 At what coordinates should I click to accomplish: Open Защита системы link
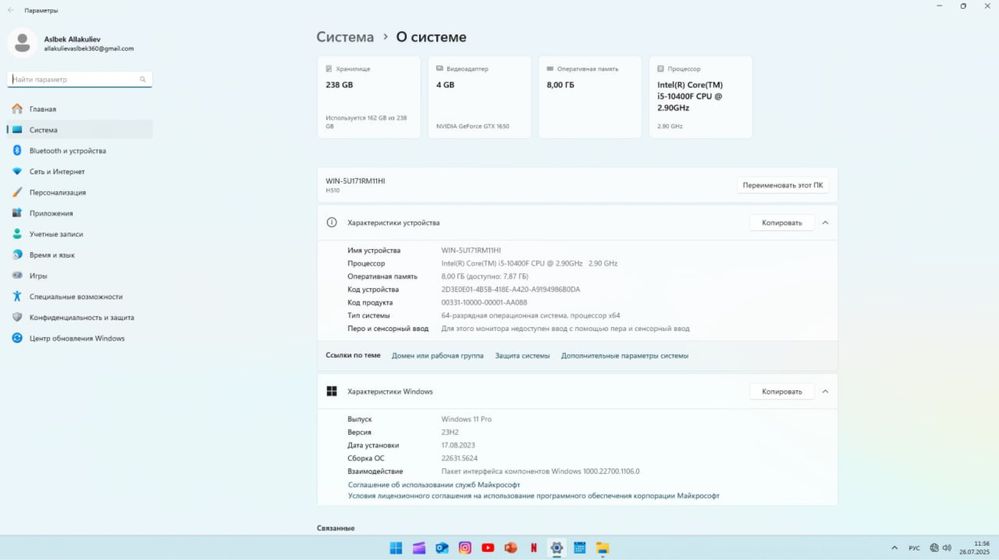(x=522, y=356)
